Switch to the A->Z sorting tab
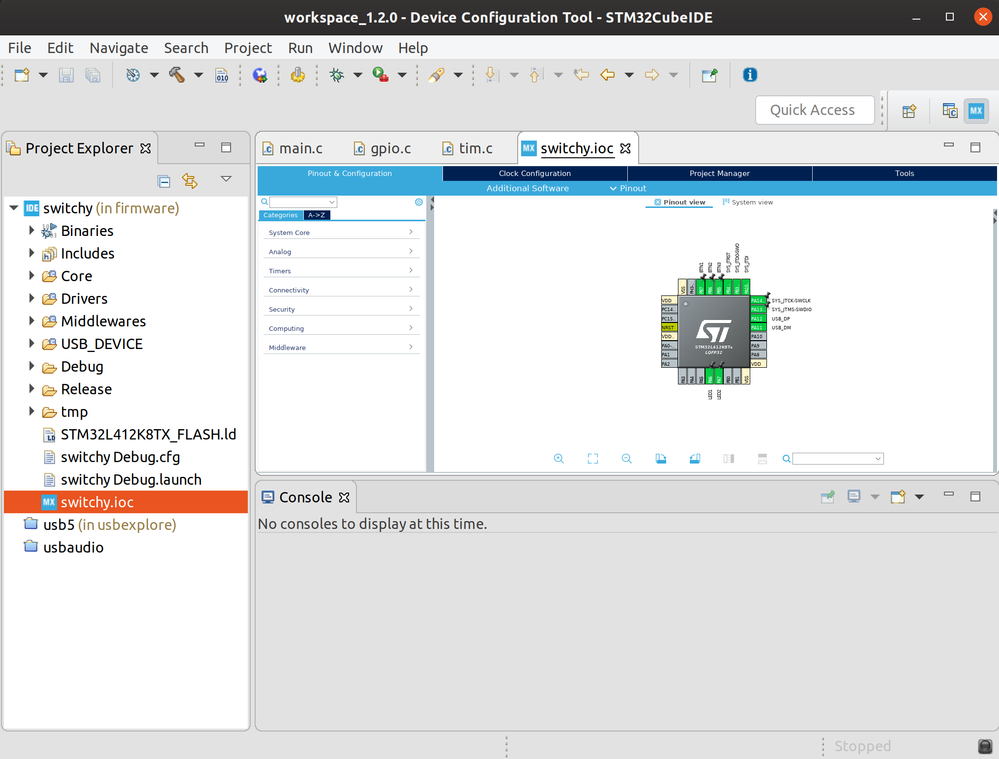Screen dimensions: 999x759 click(x=317, y=215)
